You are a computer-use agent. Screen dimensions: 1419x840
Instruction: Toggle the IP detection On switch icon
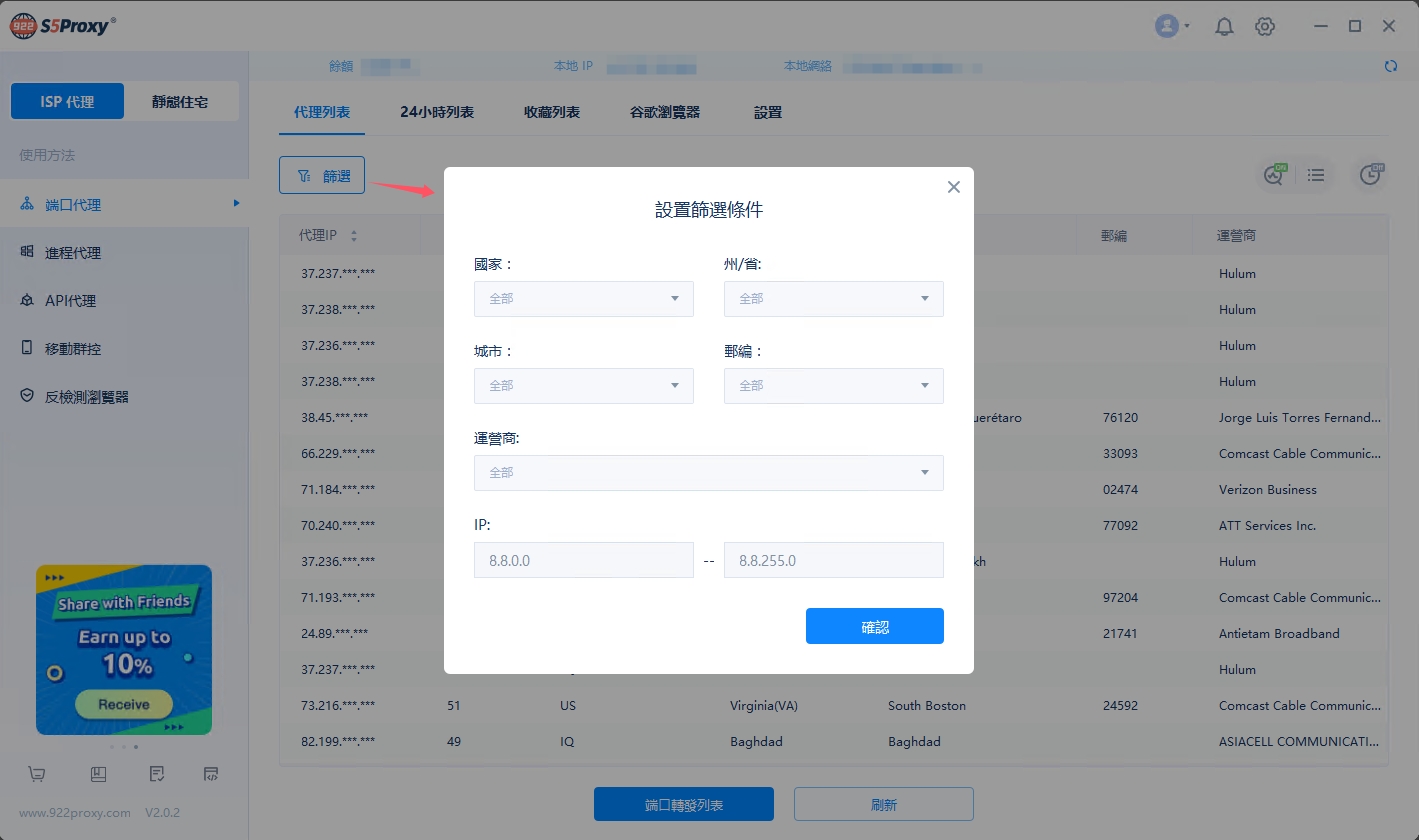tap(1274, 175)
